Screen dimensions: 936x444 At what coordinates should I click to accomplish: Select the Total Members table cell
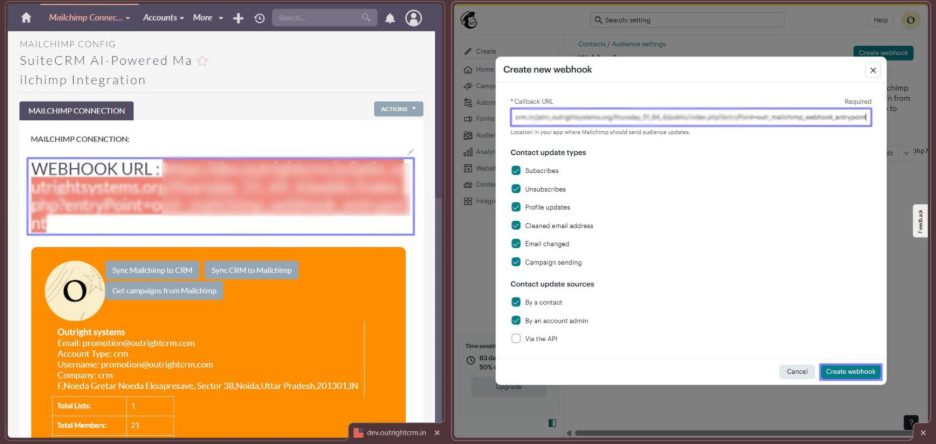pos(90,426)
